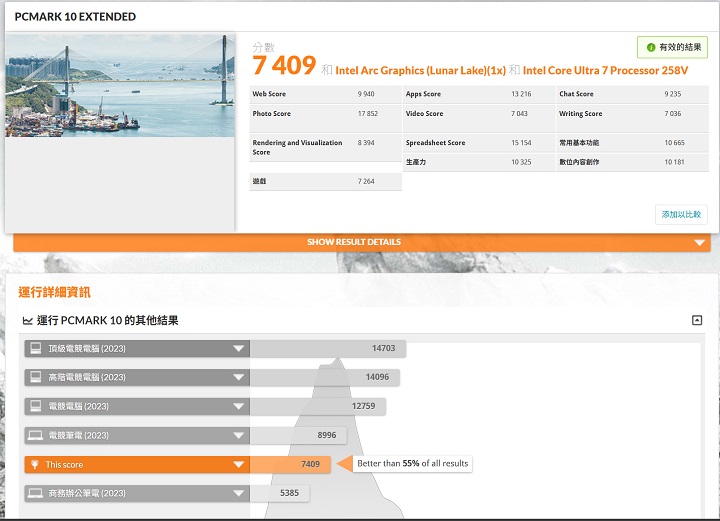Click the trophy icon beside This score

pos(35,465)
